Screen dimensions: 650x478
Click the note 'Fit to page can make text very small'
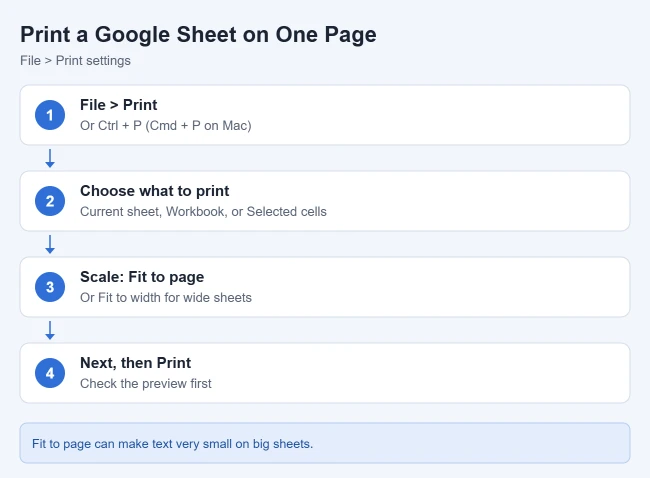172,444
